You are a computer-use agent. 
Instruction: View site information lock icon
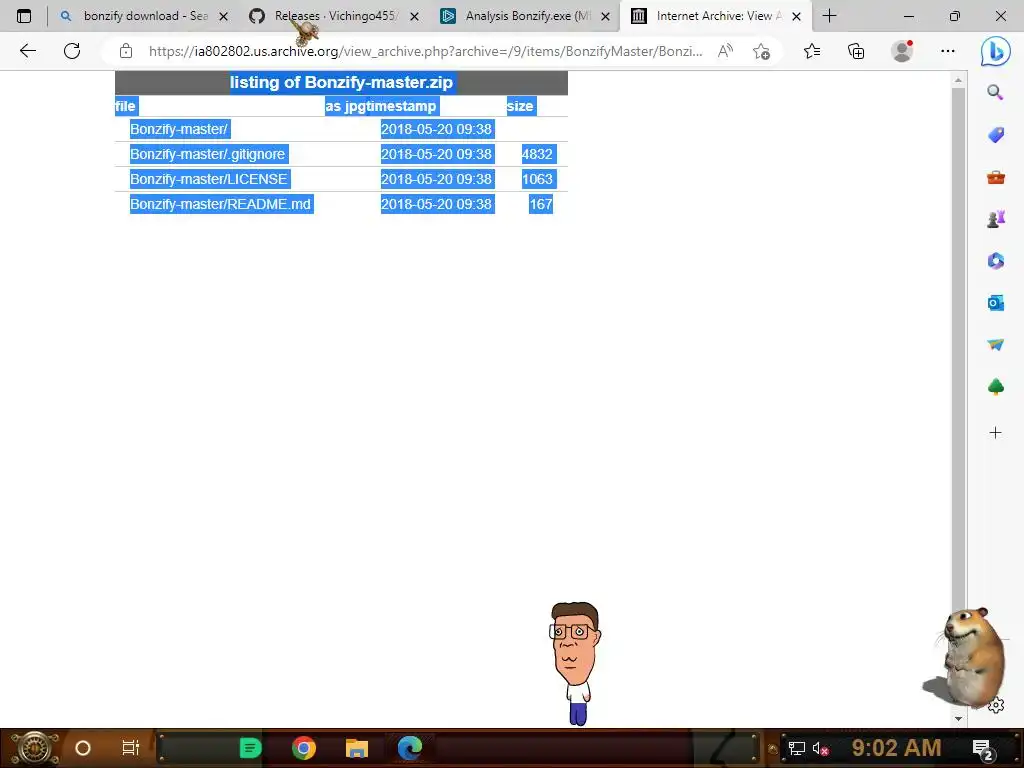pos(126,51)
